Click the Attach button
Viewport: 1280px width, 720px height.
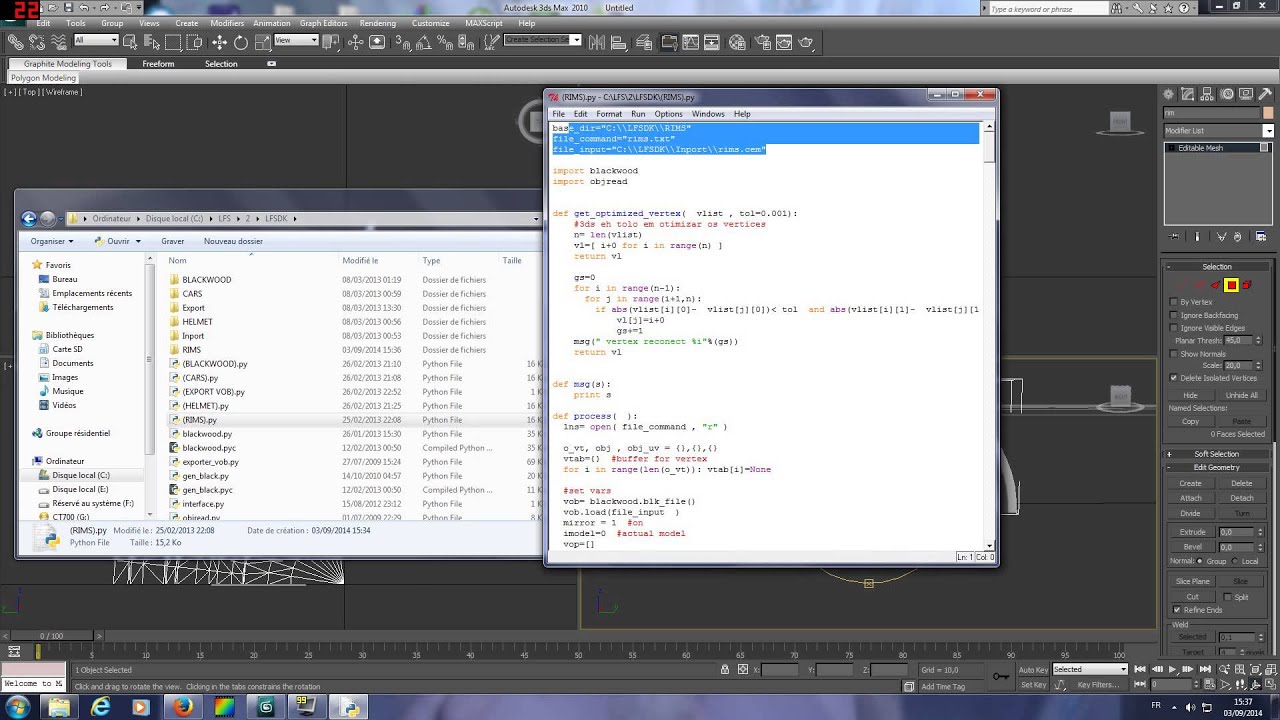pos(1190,498)
